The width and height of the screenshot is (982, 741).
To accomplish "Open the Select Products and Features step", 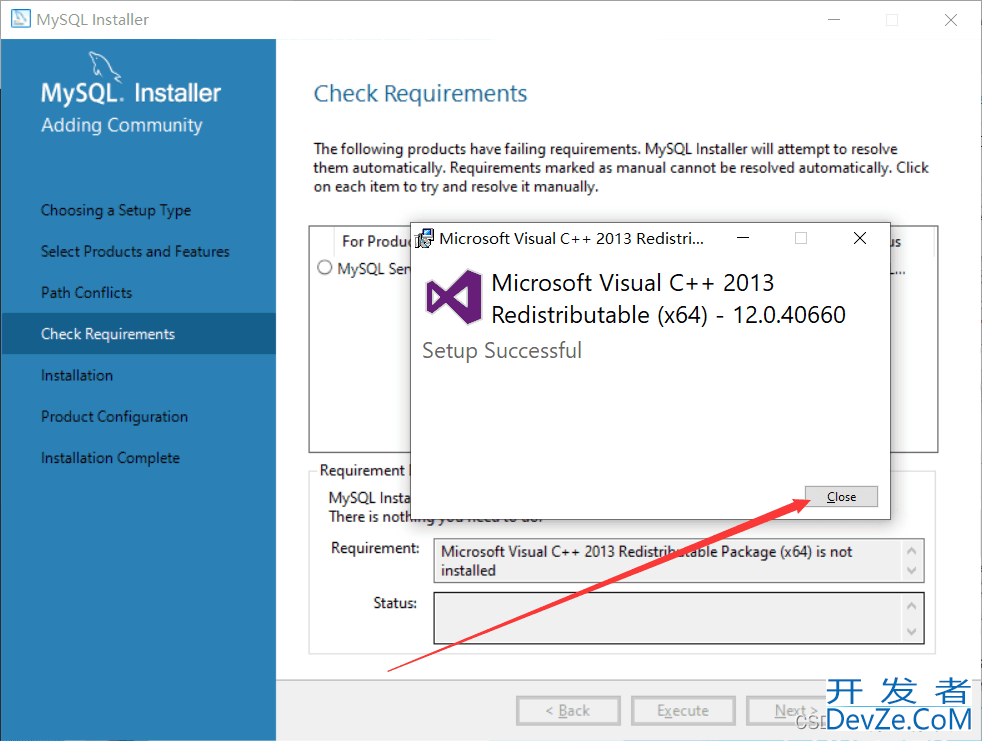I will tap(135, 252).
